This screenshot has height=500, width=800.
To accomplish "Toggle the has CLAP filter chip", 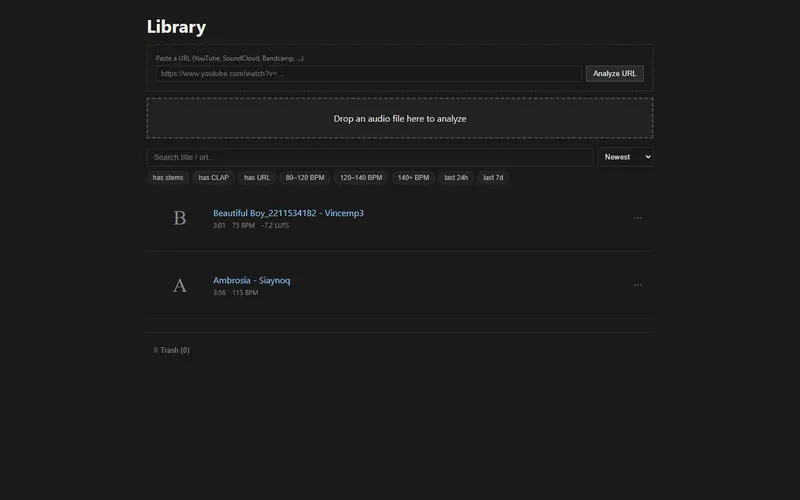I will (x=213, y=178).
